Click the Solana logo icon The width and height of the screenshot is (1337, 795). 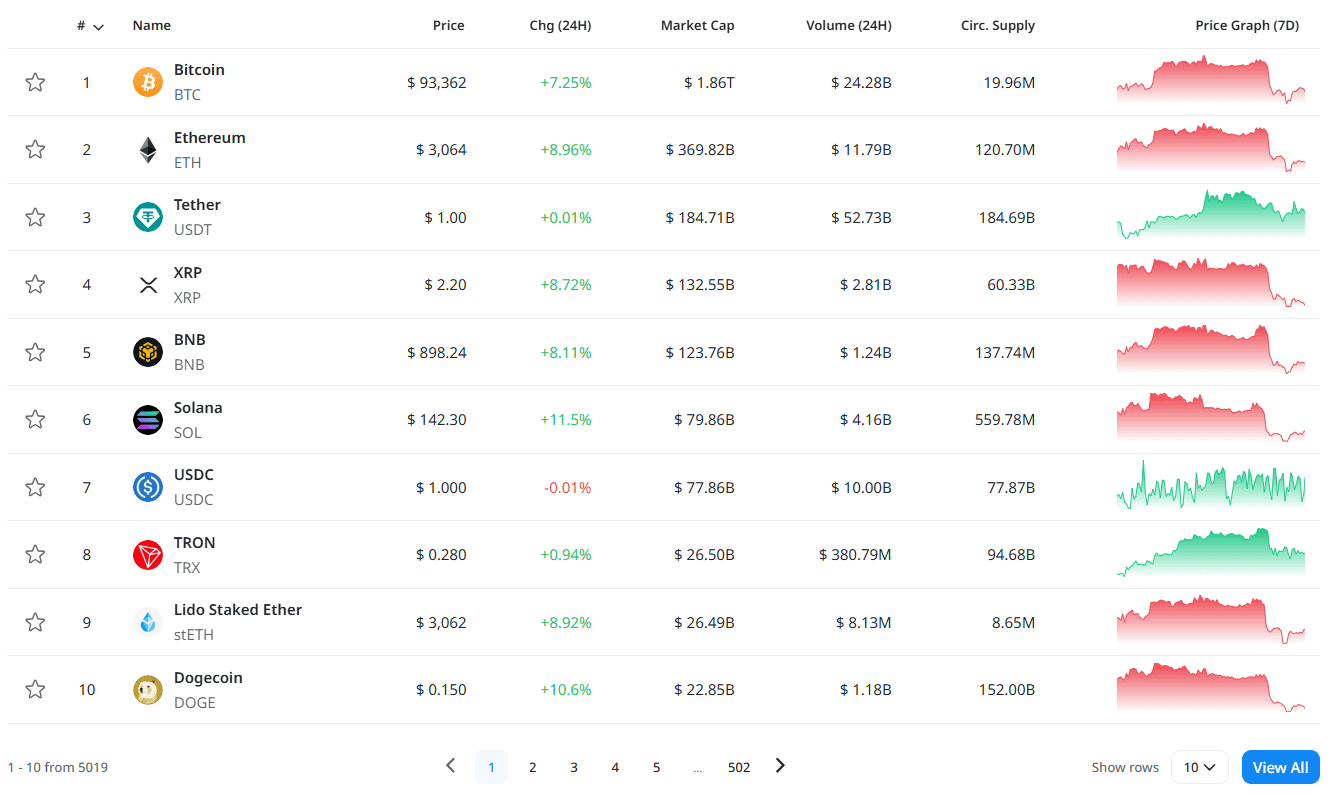coord(148,420)
